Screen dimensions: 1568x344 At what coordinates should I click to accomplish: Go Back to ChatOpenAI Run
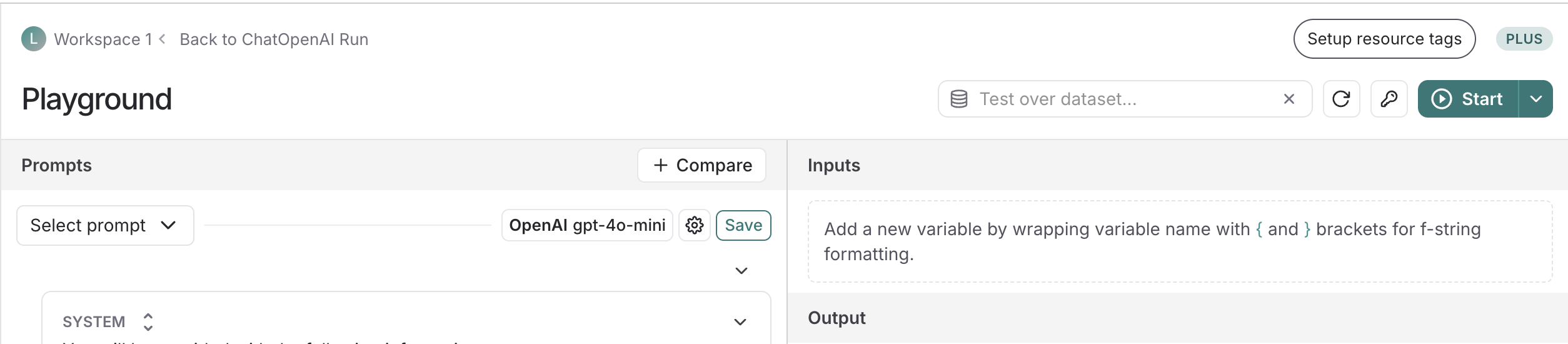[x=273, y=39]
